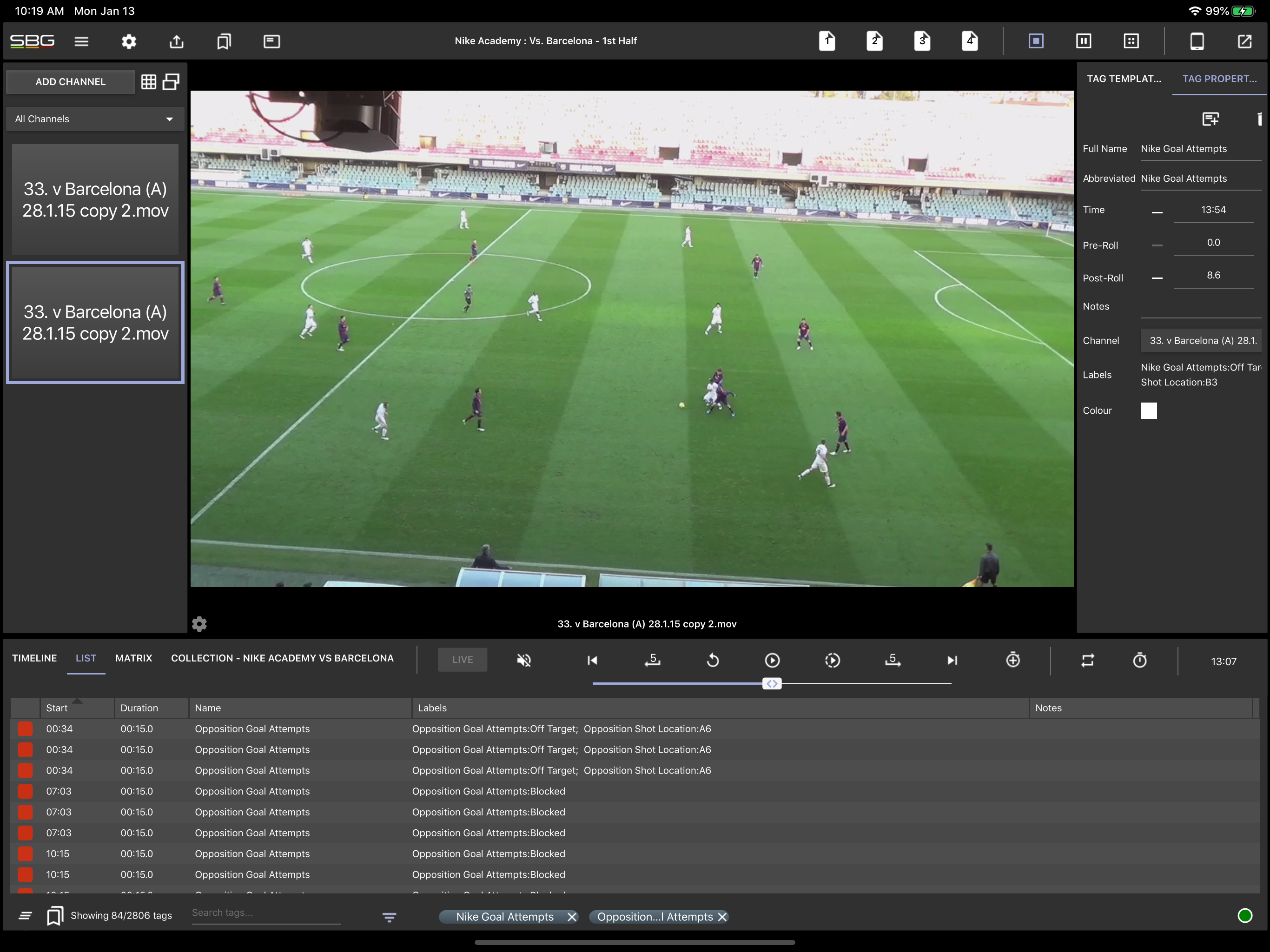
Task: Click the playback scrubber handle
Action: coord(772,683)
